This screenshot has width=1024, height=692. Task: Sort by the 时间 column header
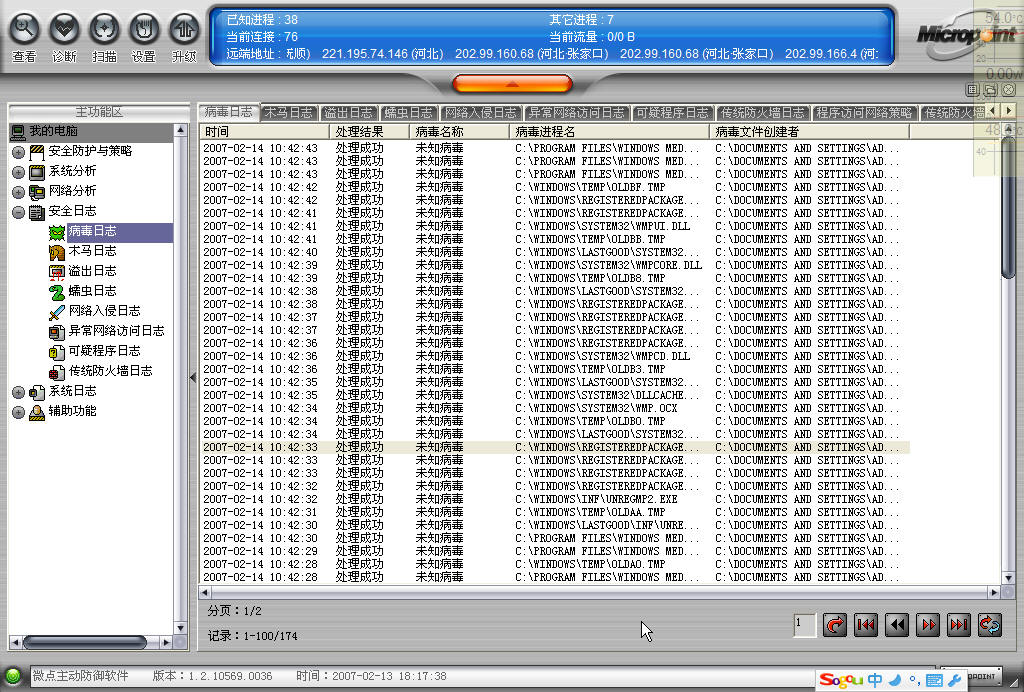click(x=264, y=131)
